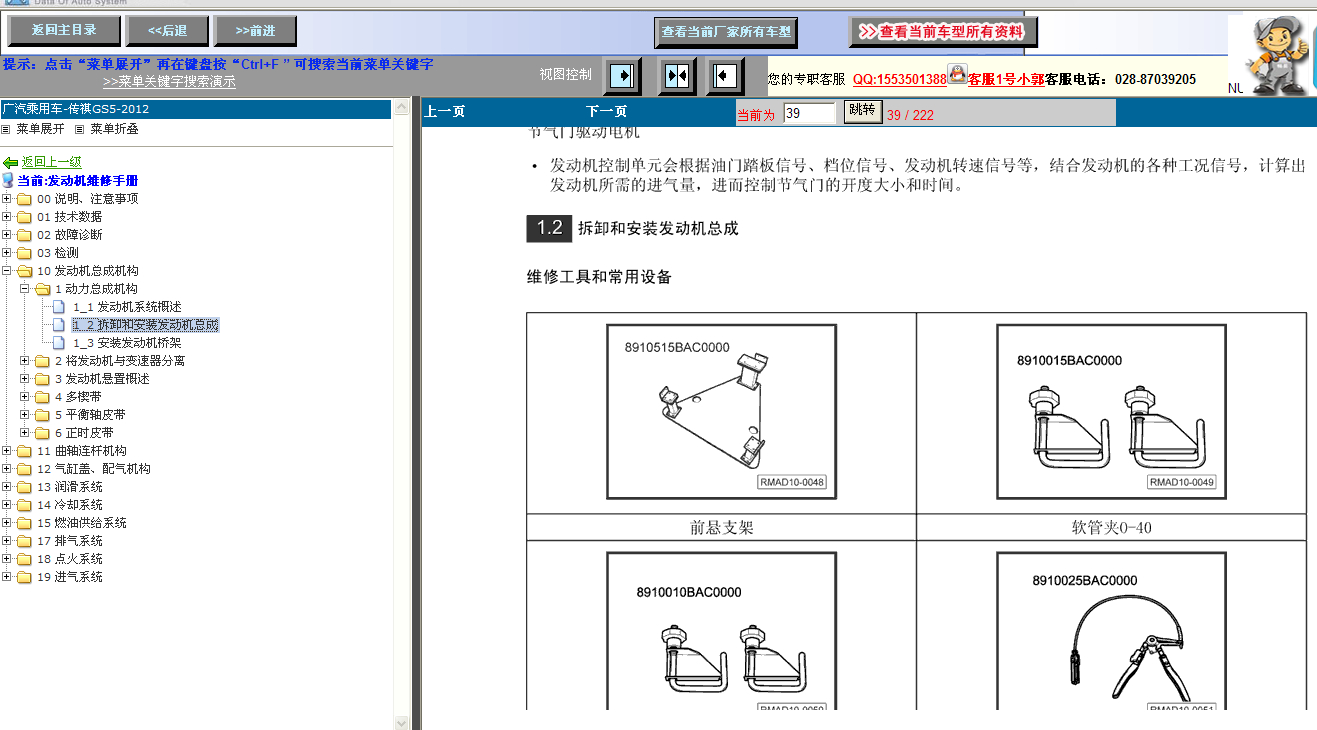Expand the 00 说明、注意事项 node
Viewport: 1317px width, 730px height.
coord(7,198)
